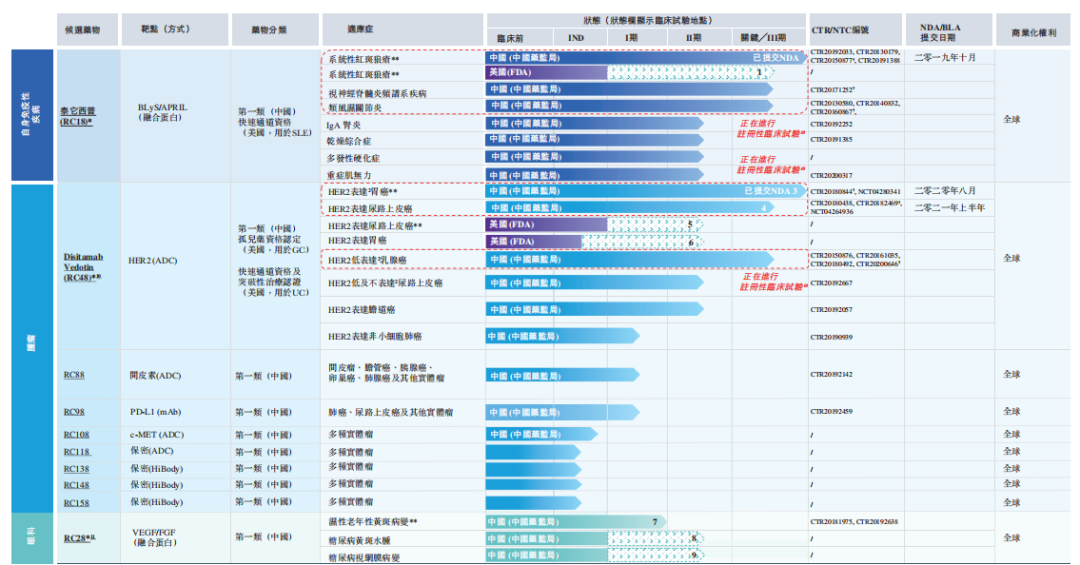Viewport: 1080px width, 565px height.
Task: Click the 乾燥綜合症 indication
Action: pyautogui.click(x=349, y=141)
